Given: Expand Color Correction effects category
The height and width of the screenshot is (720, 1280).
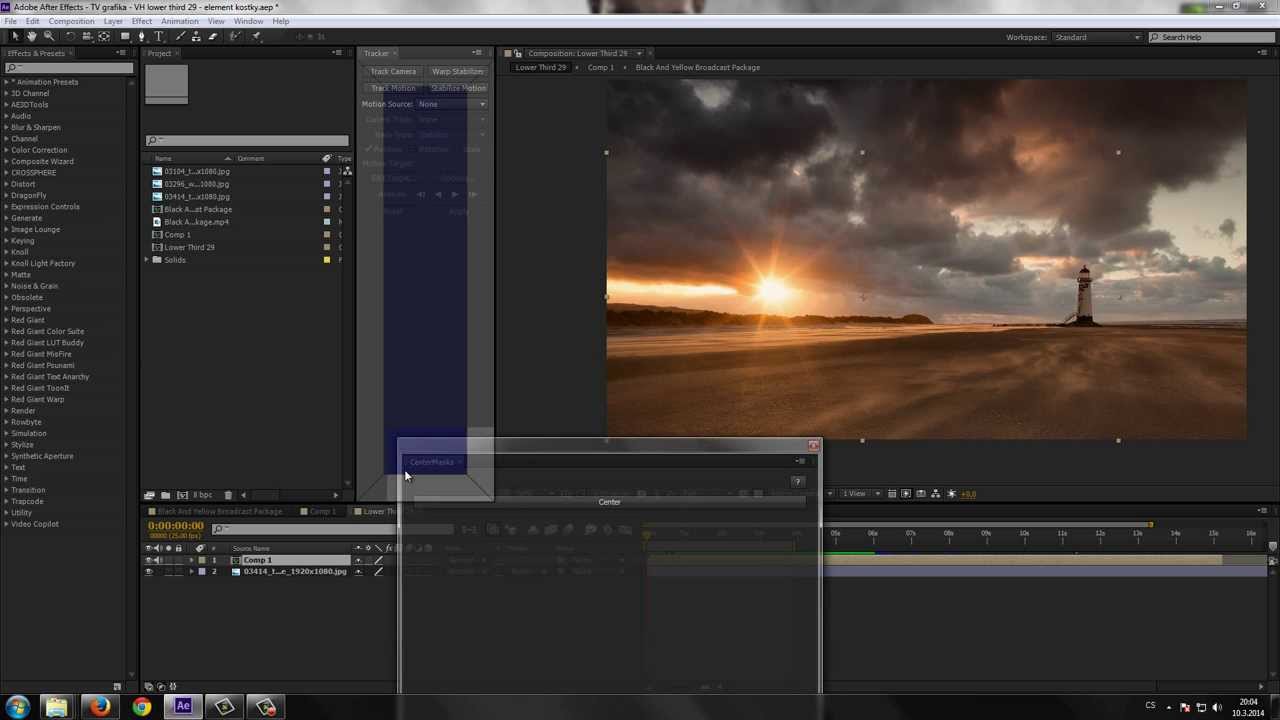Looking at the screenshot, I should 6,150.
